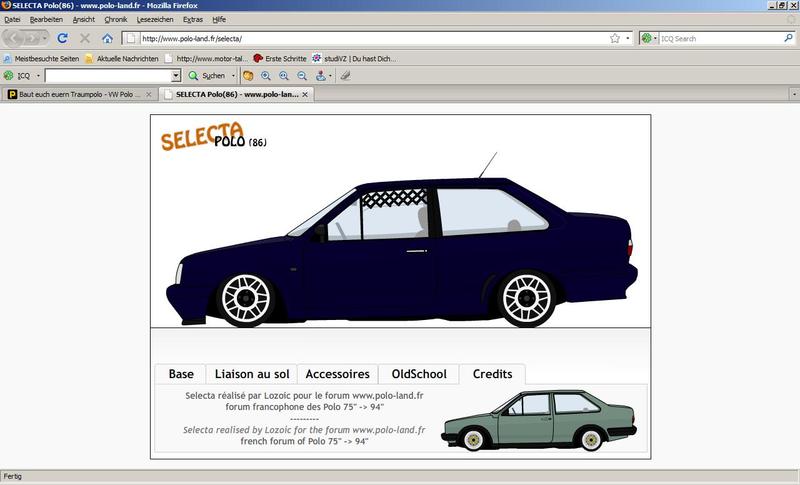Screen dimensions: 800x485
Task: Open the Datei menu
Action: (x=12, y=19)
